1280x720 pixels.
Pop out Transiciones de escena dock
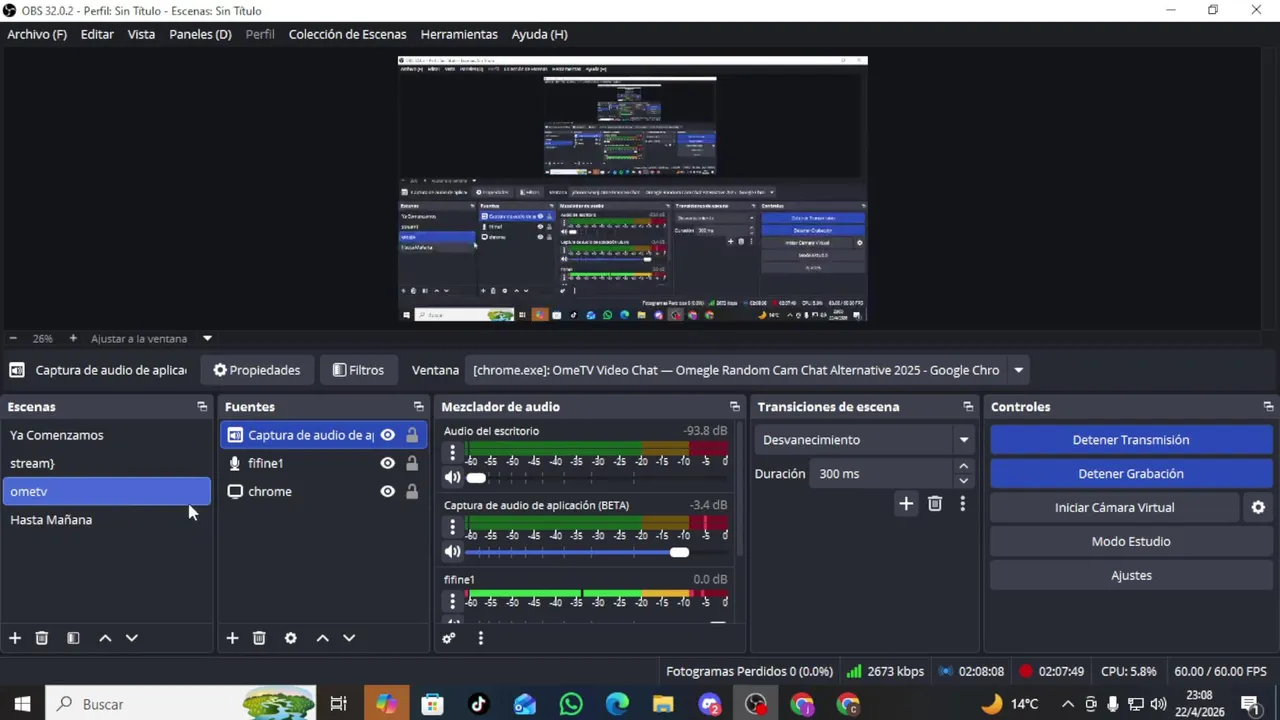(968, 407)
